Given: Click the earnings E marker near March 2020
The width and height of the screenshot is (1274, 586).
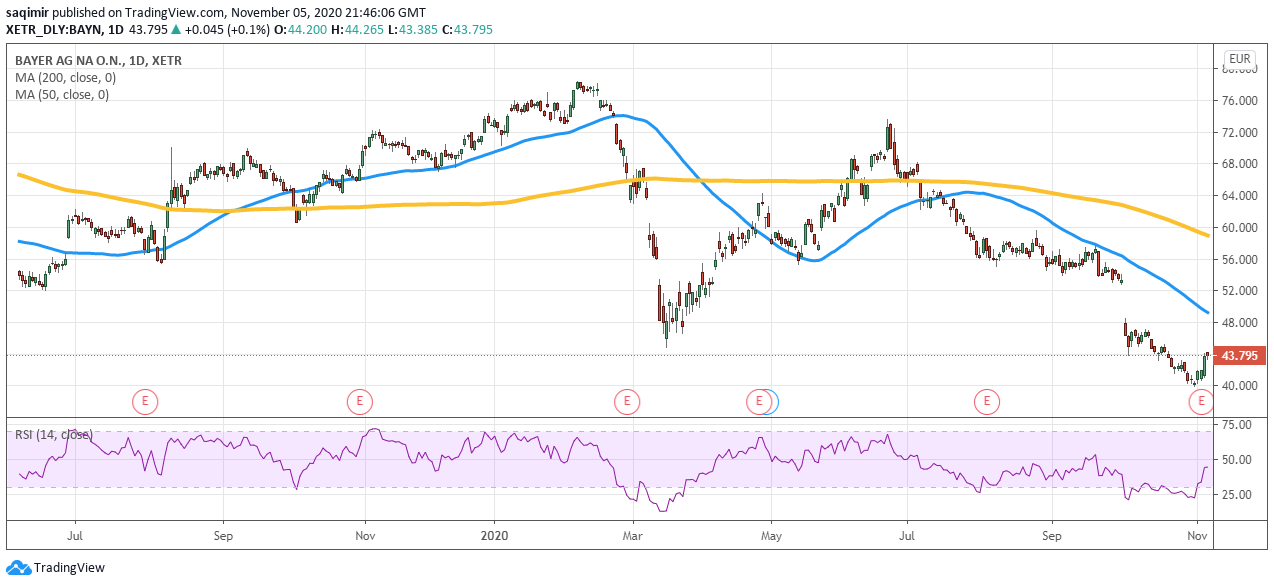Looking at the screenshot, I should 627,401.
